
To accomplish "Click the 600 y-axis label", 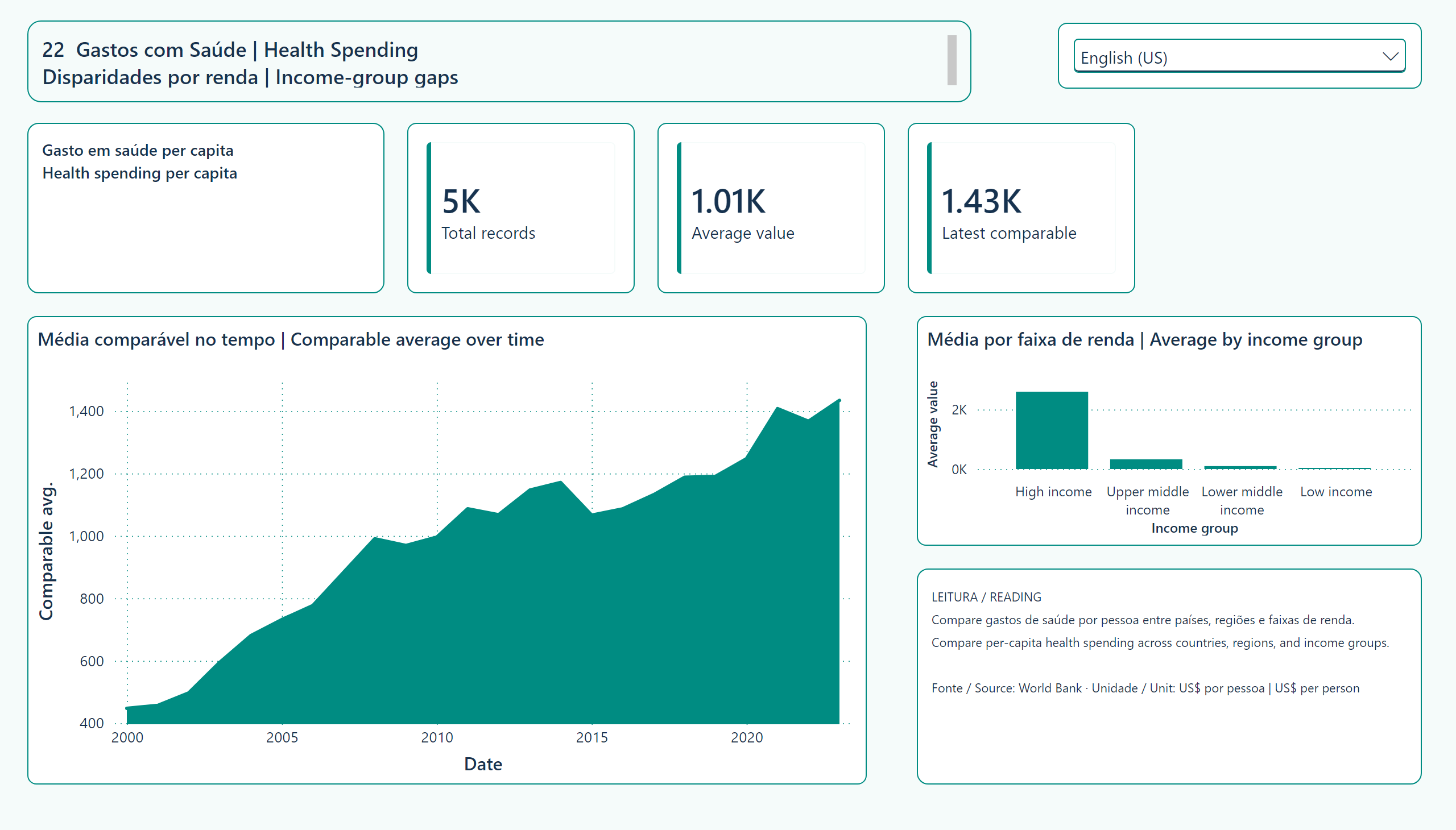I will [91, 661].
